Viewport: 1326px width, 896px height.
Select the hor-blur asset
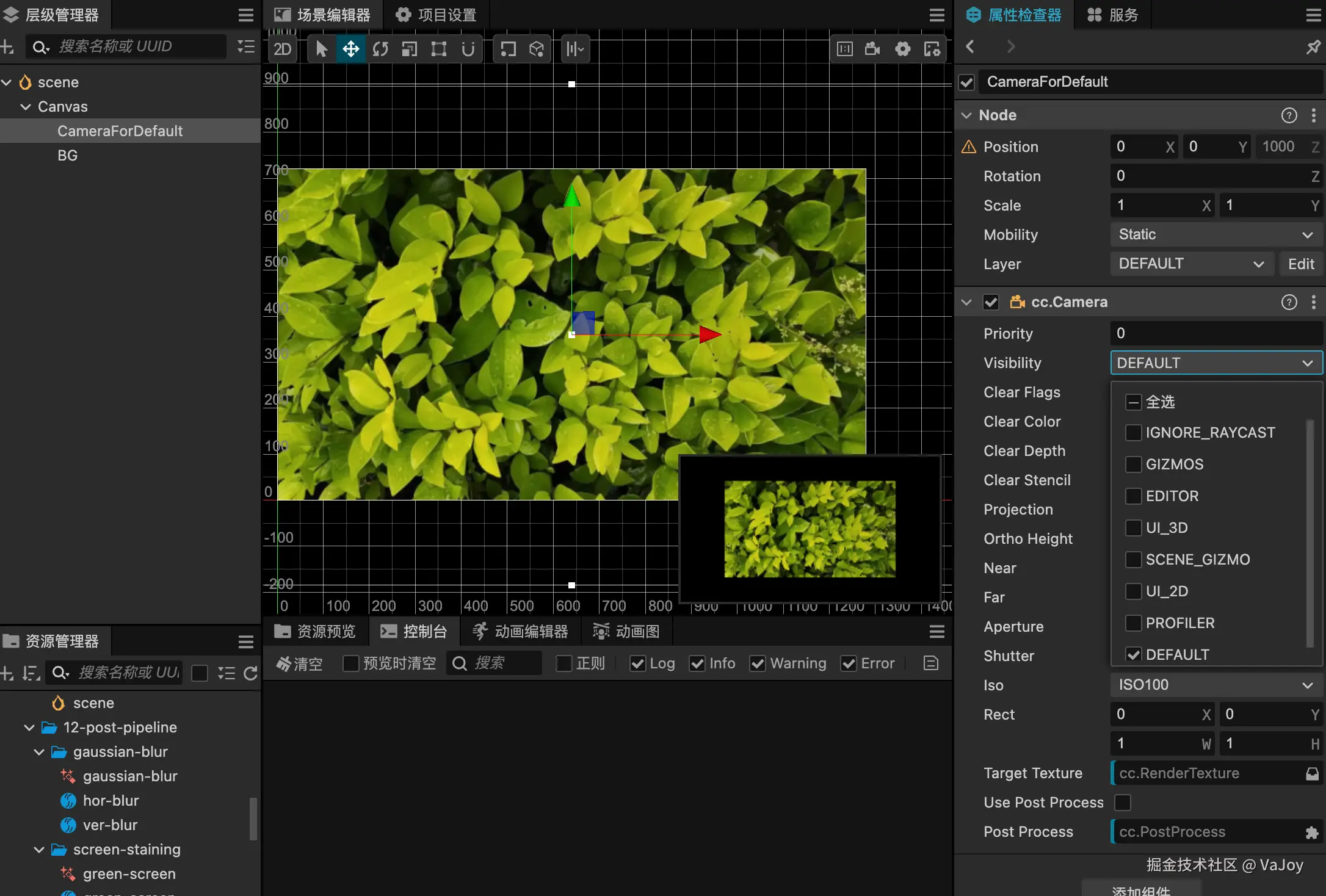pos(111,801)
